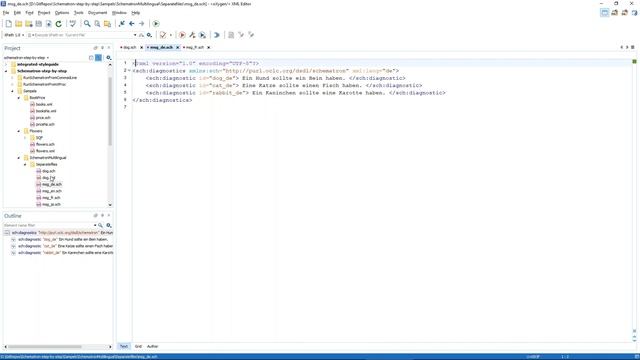Image resolution: width=640 pixels, height=360 pixels.
Task: Open the XPath history dropdown arrow
Action: pyautogui.click(x=135, y=35)
